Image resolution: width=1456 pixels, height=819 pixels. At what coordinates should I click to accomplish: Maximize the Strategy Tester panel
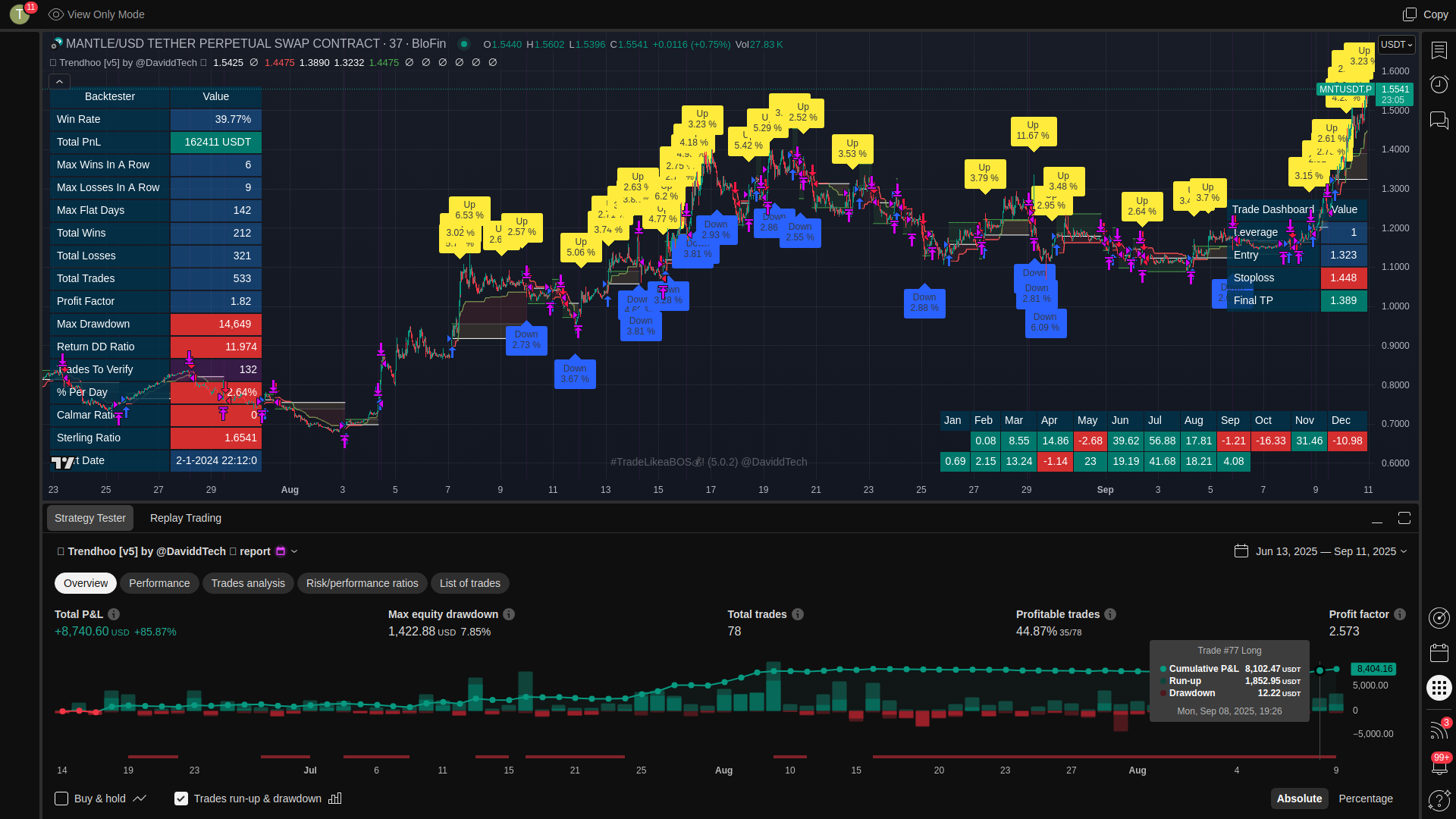click(1404, 518)
